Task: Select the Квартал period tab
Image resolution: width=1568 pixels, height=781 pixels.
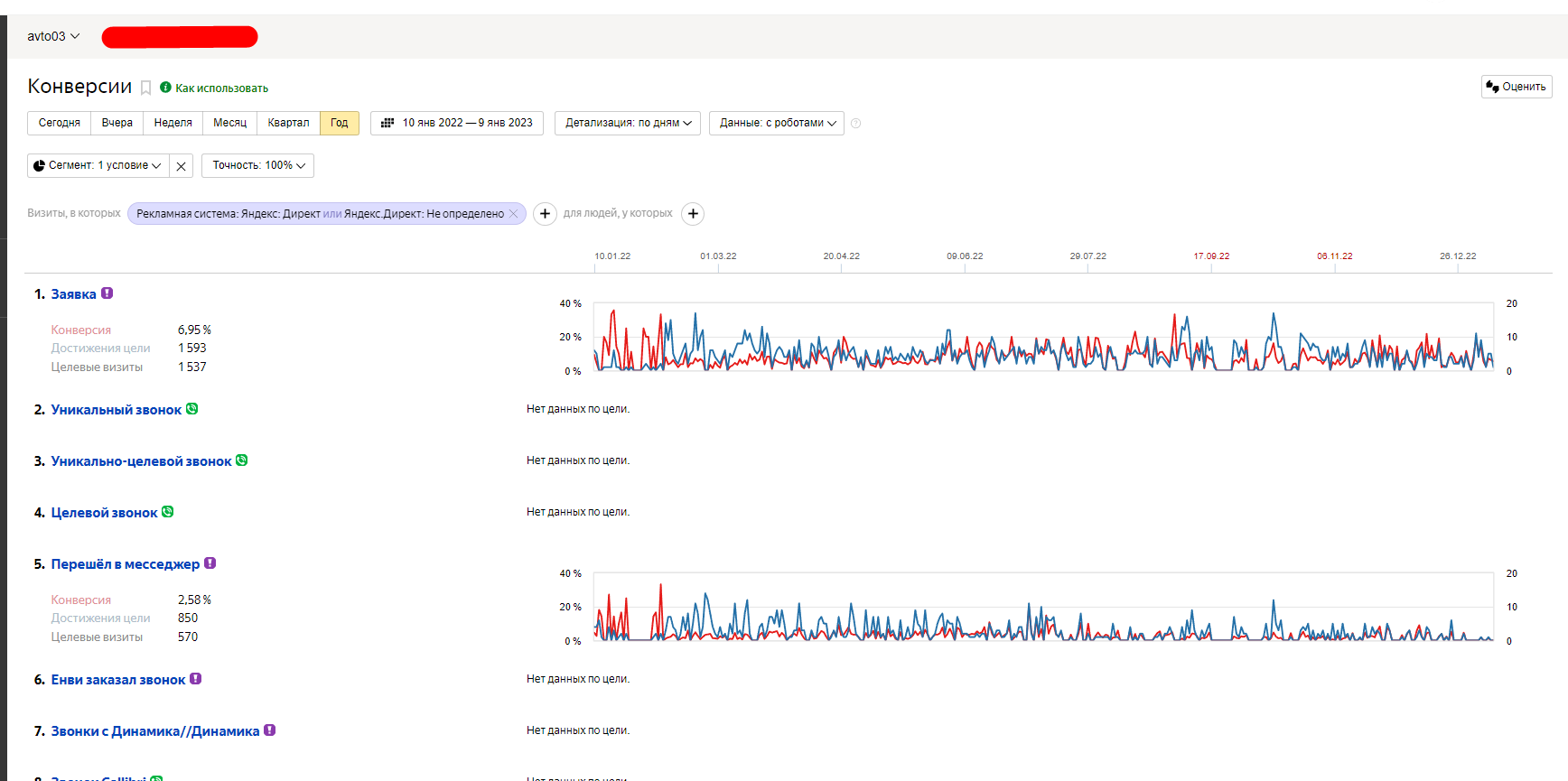Action: coord(288,123)
